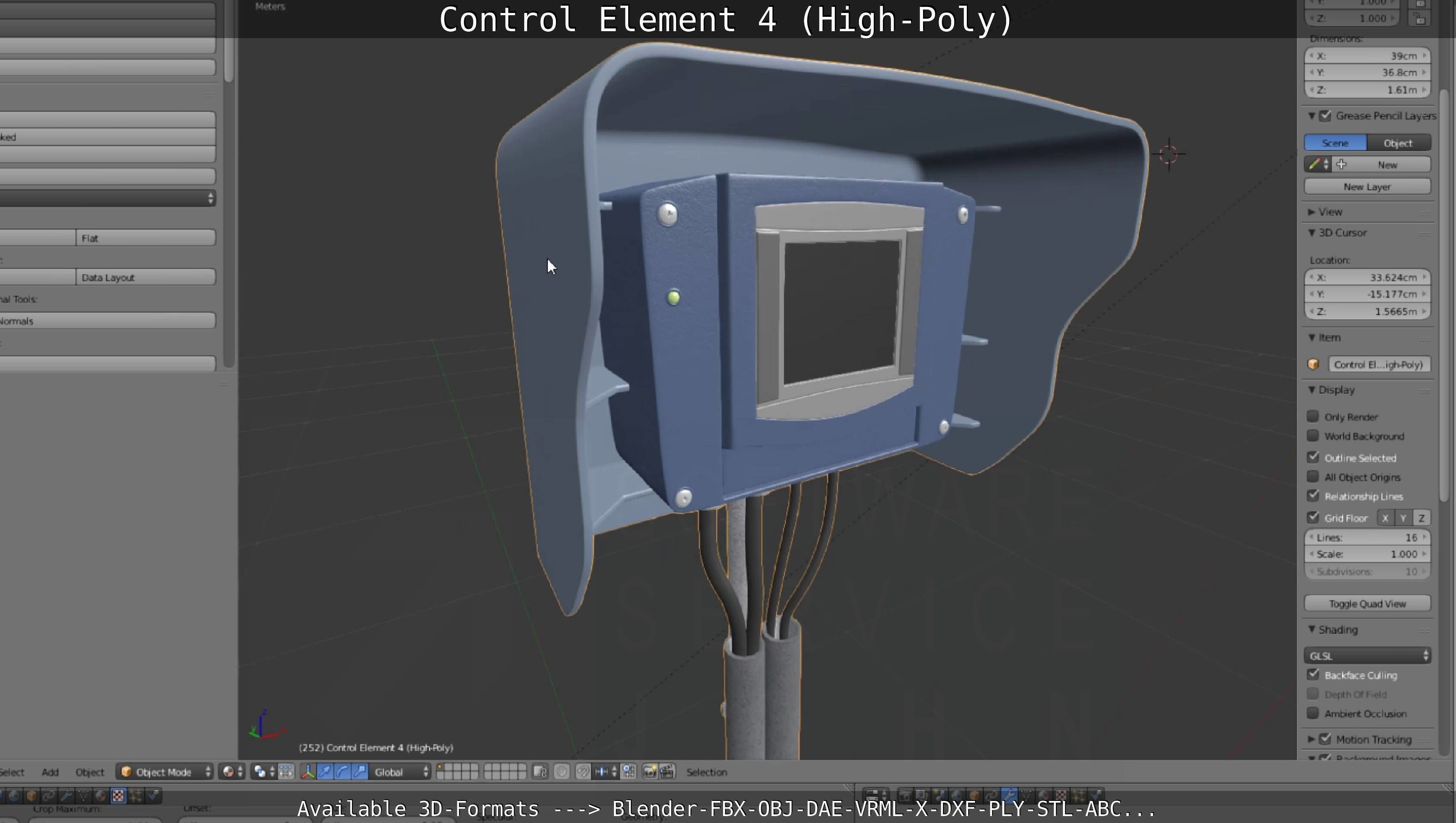This screenshot has height=823, width=1456.
Task: Collapse the 3D Cursor panel
Action: coord(1311,233)
